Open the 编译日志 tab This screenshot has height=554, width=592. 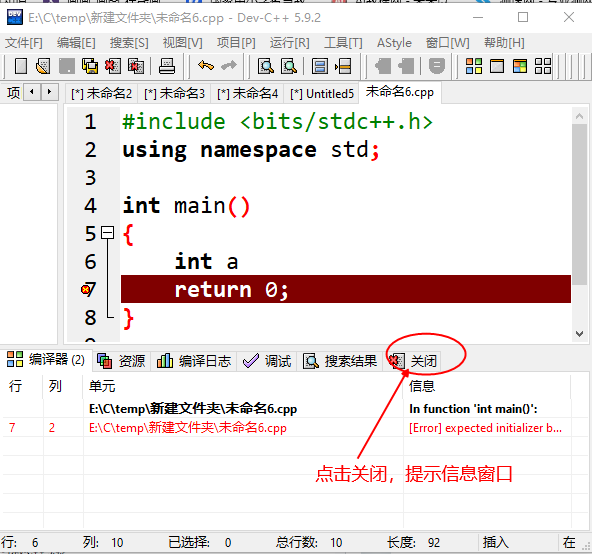tap(194, 361)
